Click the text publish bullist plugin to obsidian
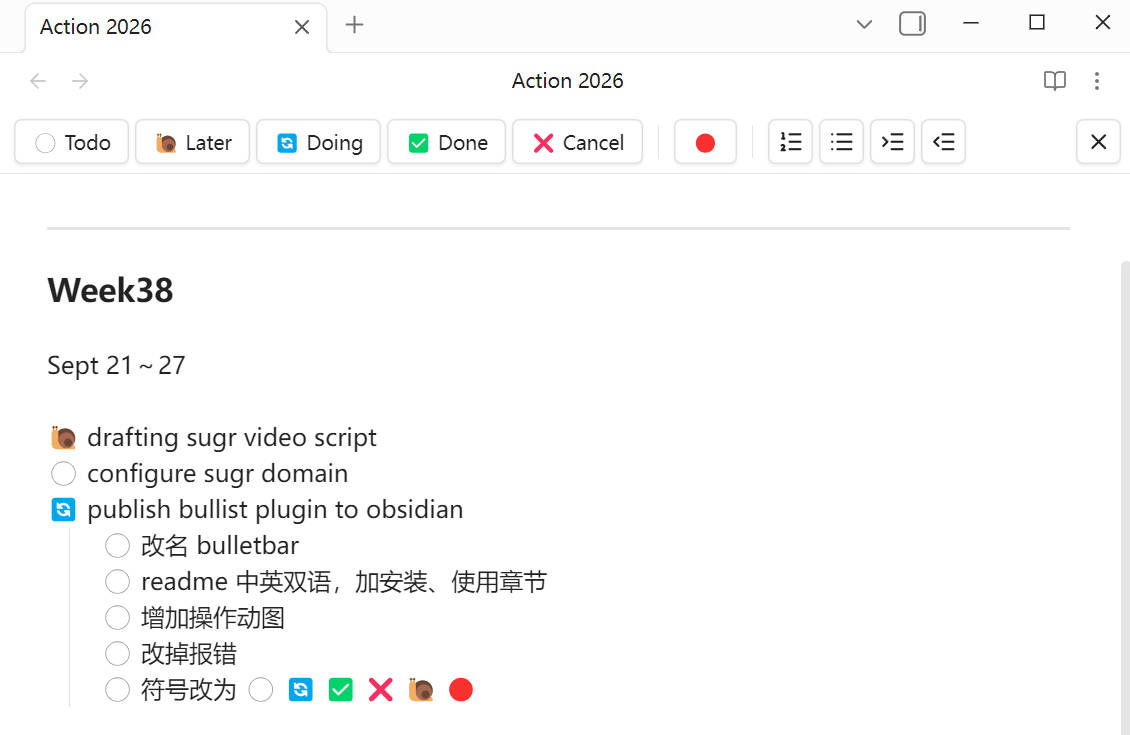The width and height of the screenshot is (1130, 735). [x=275, y=509]
